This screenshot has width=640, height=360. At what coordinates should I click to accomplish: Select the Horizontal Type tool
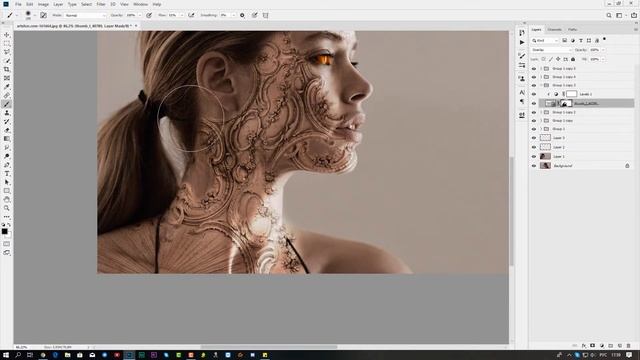pyautogui.click(x=7, y=173)
